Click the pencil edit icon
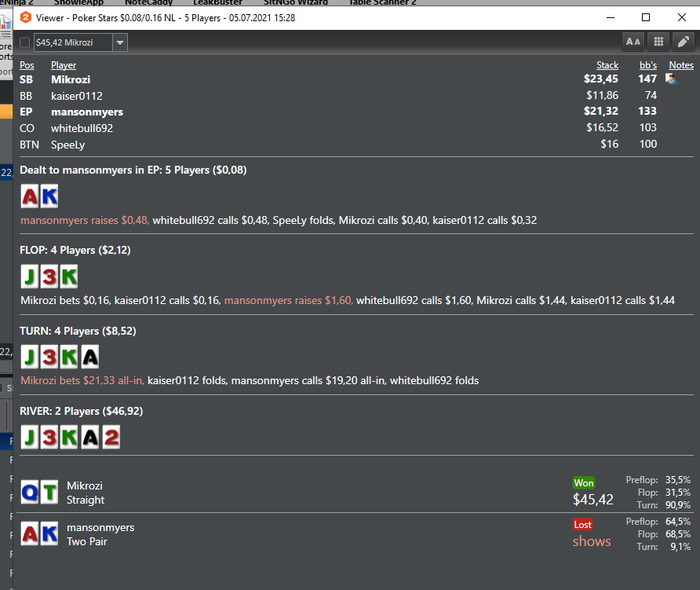This screenshot has width=700, height=590. pos(683,42)
